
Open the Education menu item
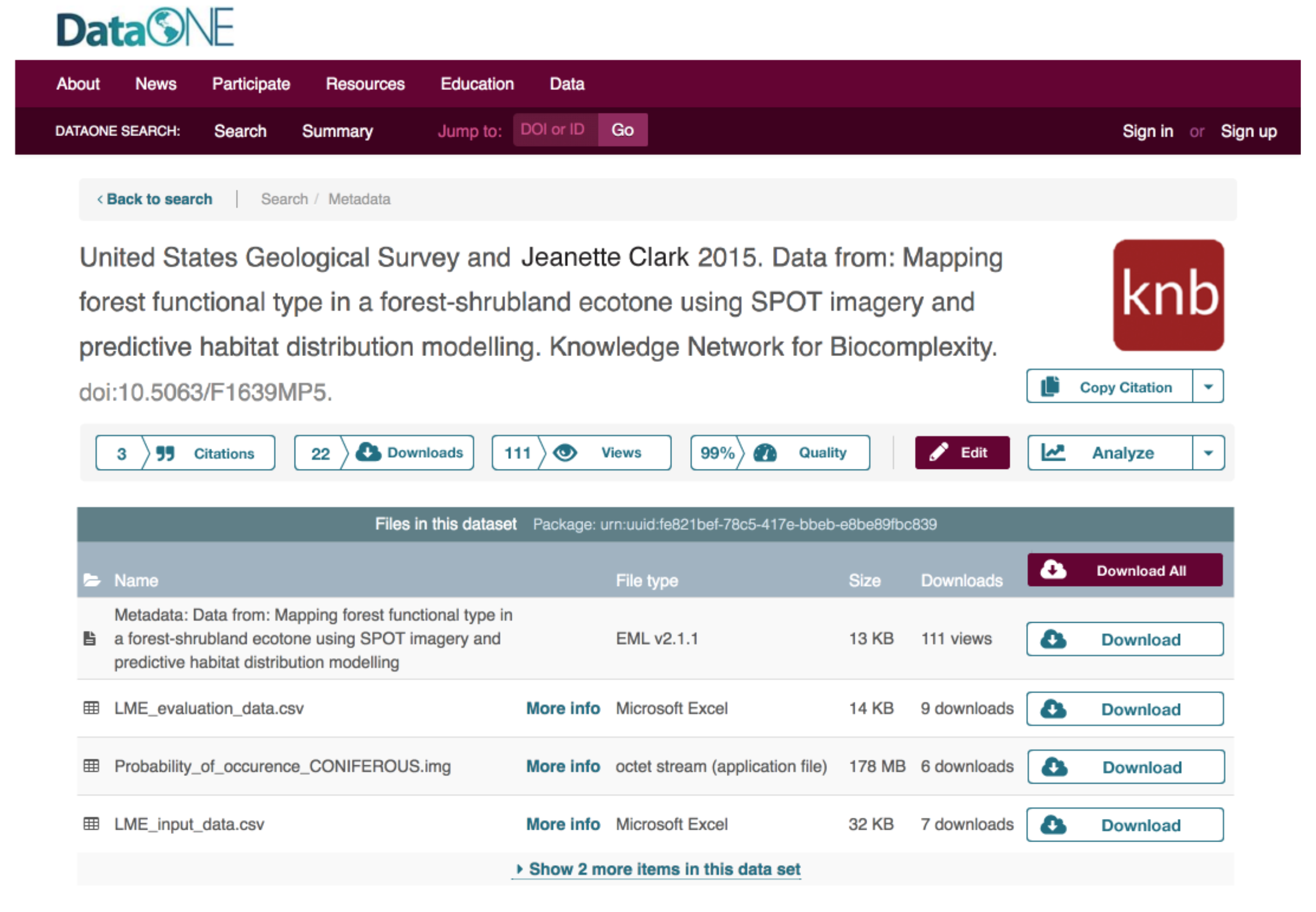[x=477, y=84]
